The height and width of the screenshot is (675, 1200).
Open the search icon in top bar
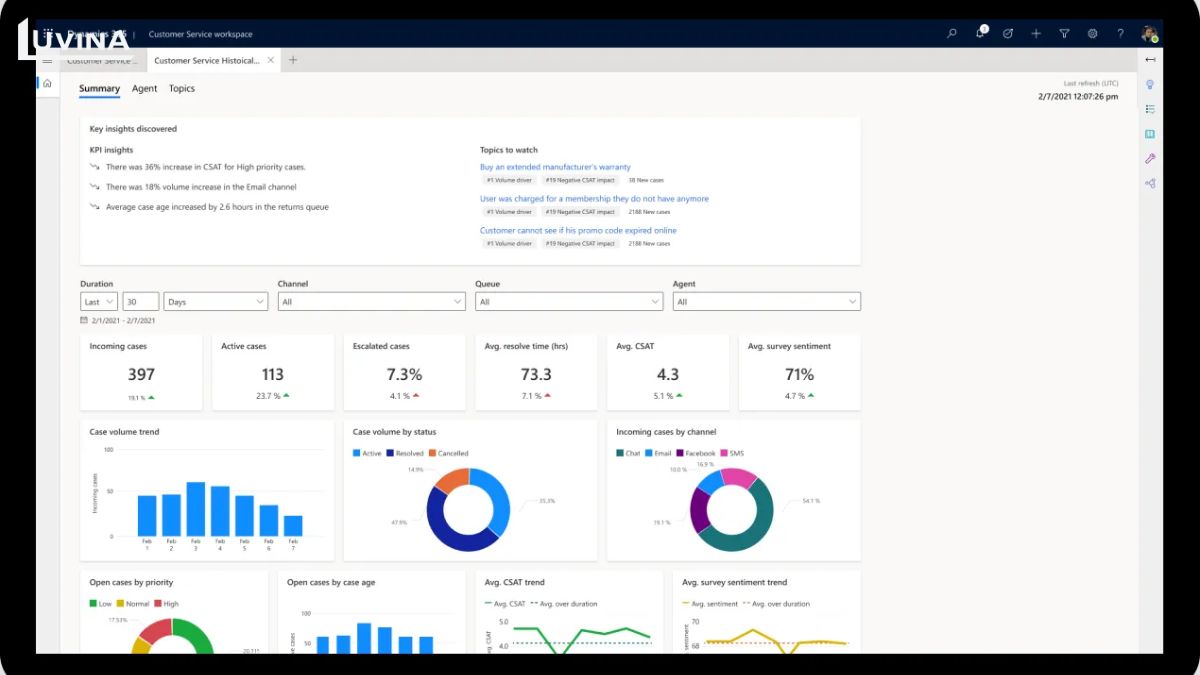point(952,34)
